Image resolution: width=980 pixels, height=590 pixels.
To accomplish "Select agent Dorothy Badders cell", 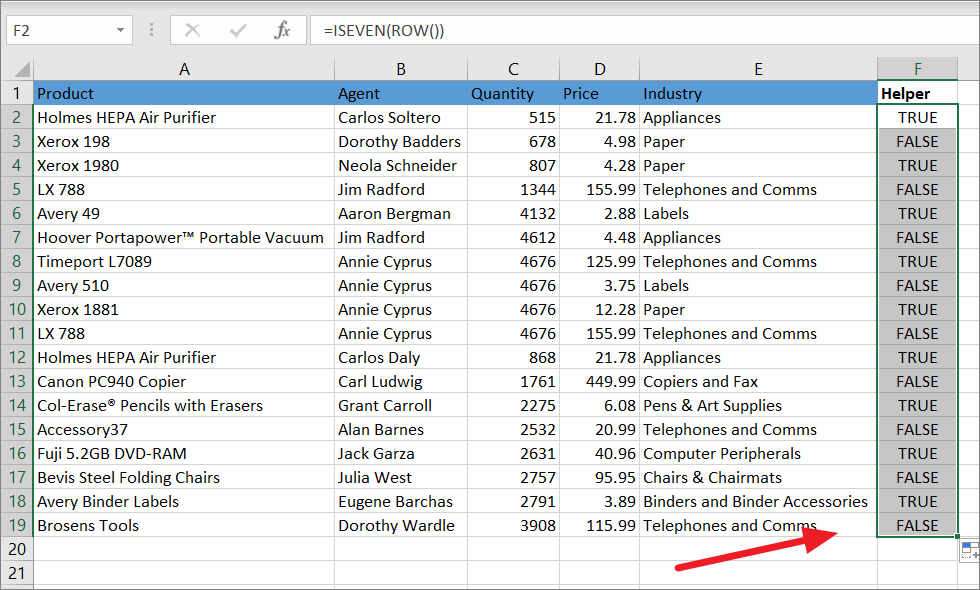I will (401, 141).
